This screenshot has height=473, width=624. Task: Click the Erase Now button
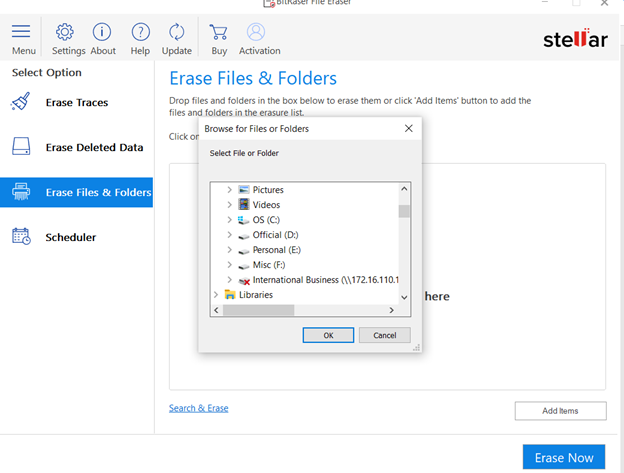pos(564,457)
